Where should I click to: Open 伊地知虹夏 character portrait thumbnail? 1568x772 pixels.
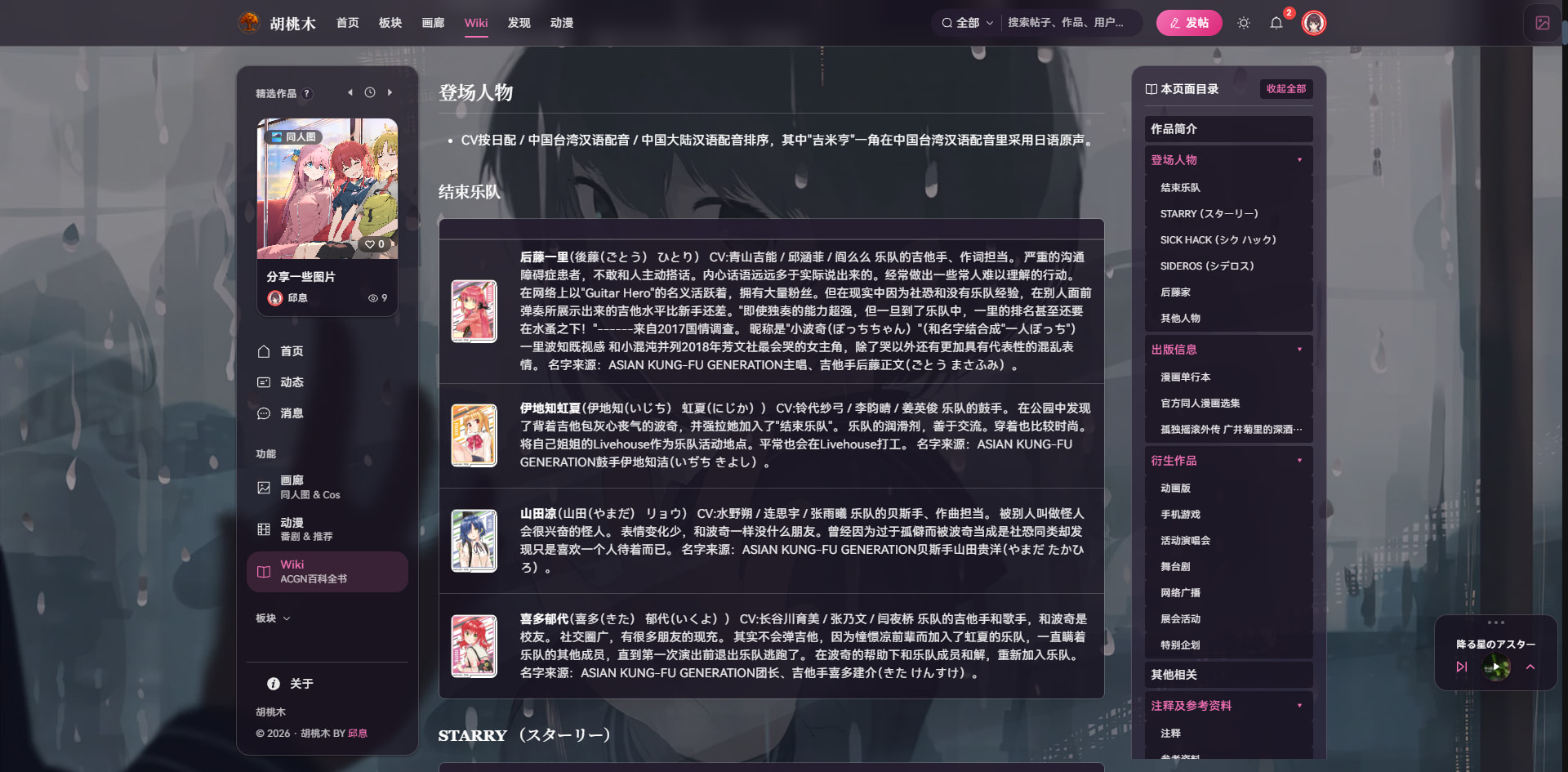(x=474, y=435)
